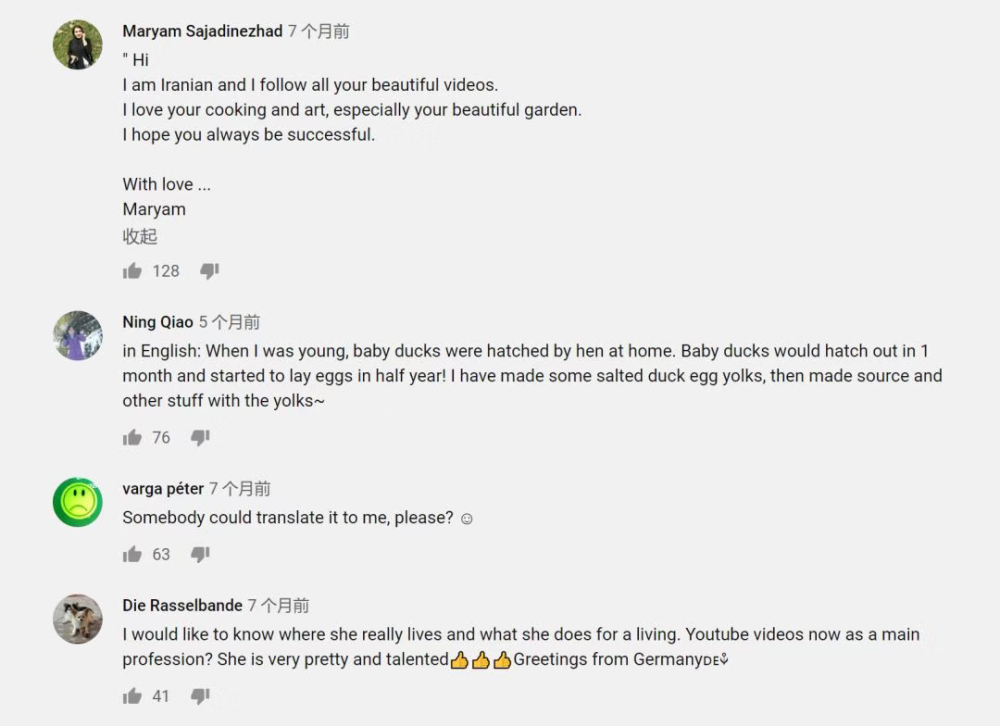Dislike Die Rasselbande's comment

coord(199,695)
